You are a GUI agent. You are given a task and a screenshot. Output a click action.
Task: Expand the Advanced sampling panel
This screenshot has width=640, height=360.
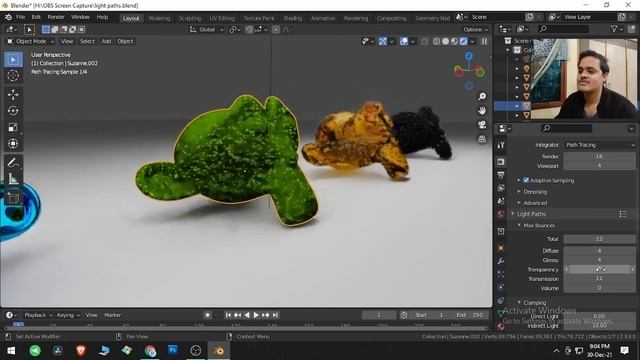535,203
